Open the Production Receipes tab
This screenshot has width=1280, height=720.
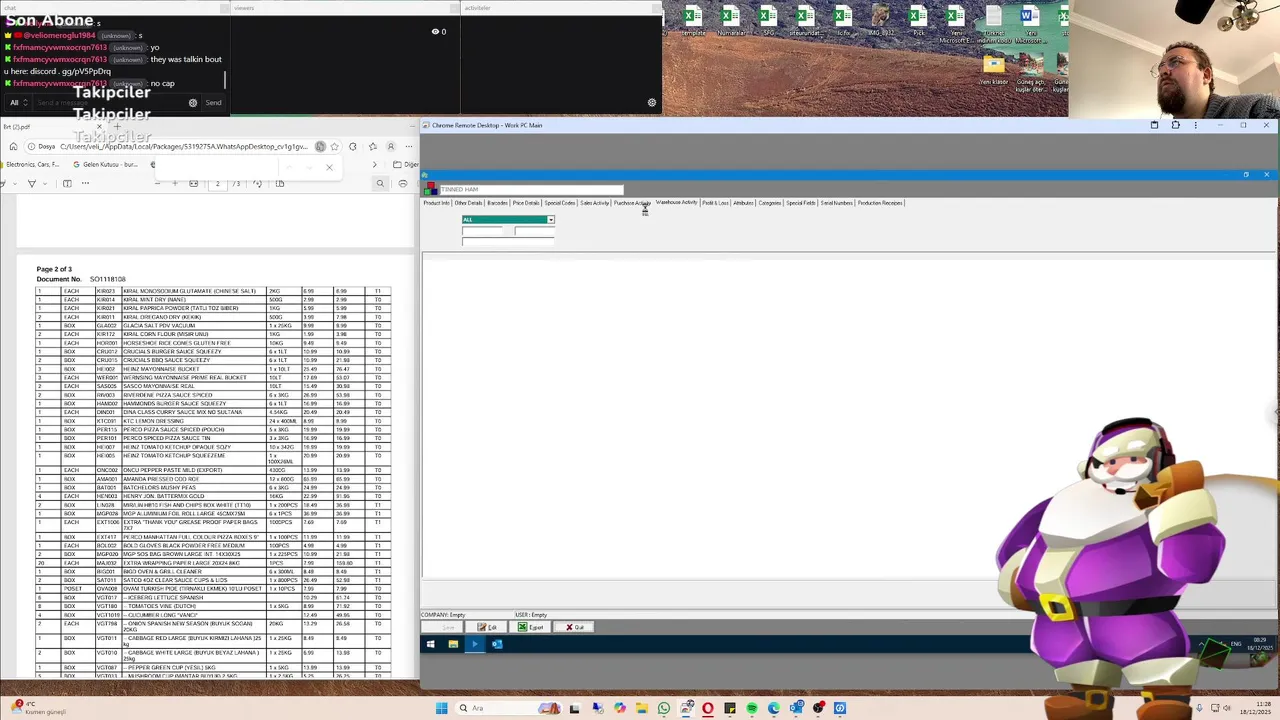880,203
